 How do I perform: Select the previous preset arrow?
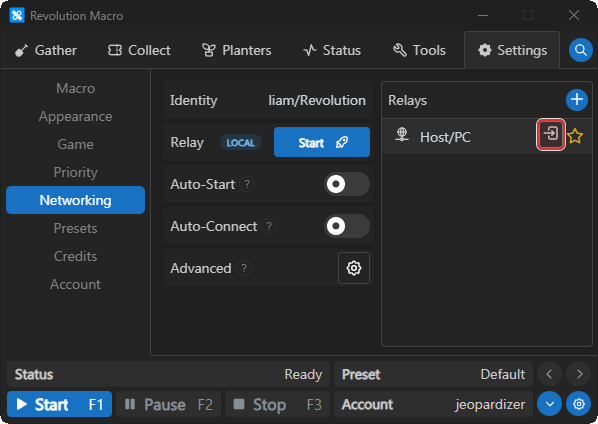(549, 374)
